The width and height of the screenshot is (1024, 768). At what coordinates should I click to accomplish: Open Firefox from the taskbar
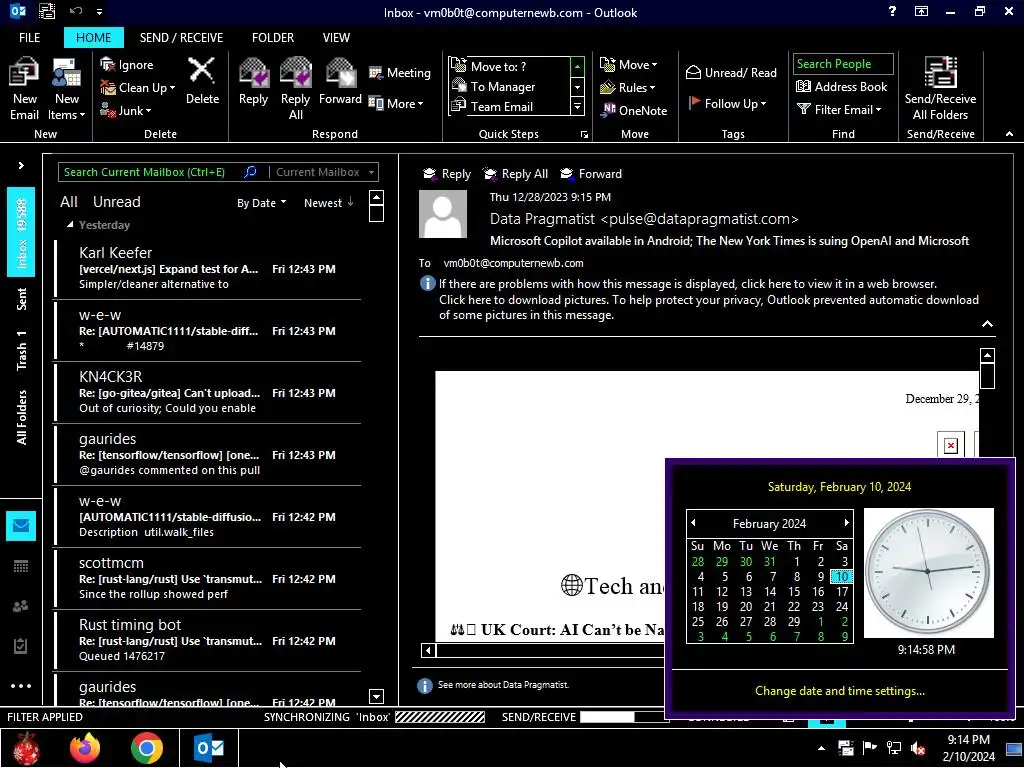(86, 748)
